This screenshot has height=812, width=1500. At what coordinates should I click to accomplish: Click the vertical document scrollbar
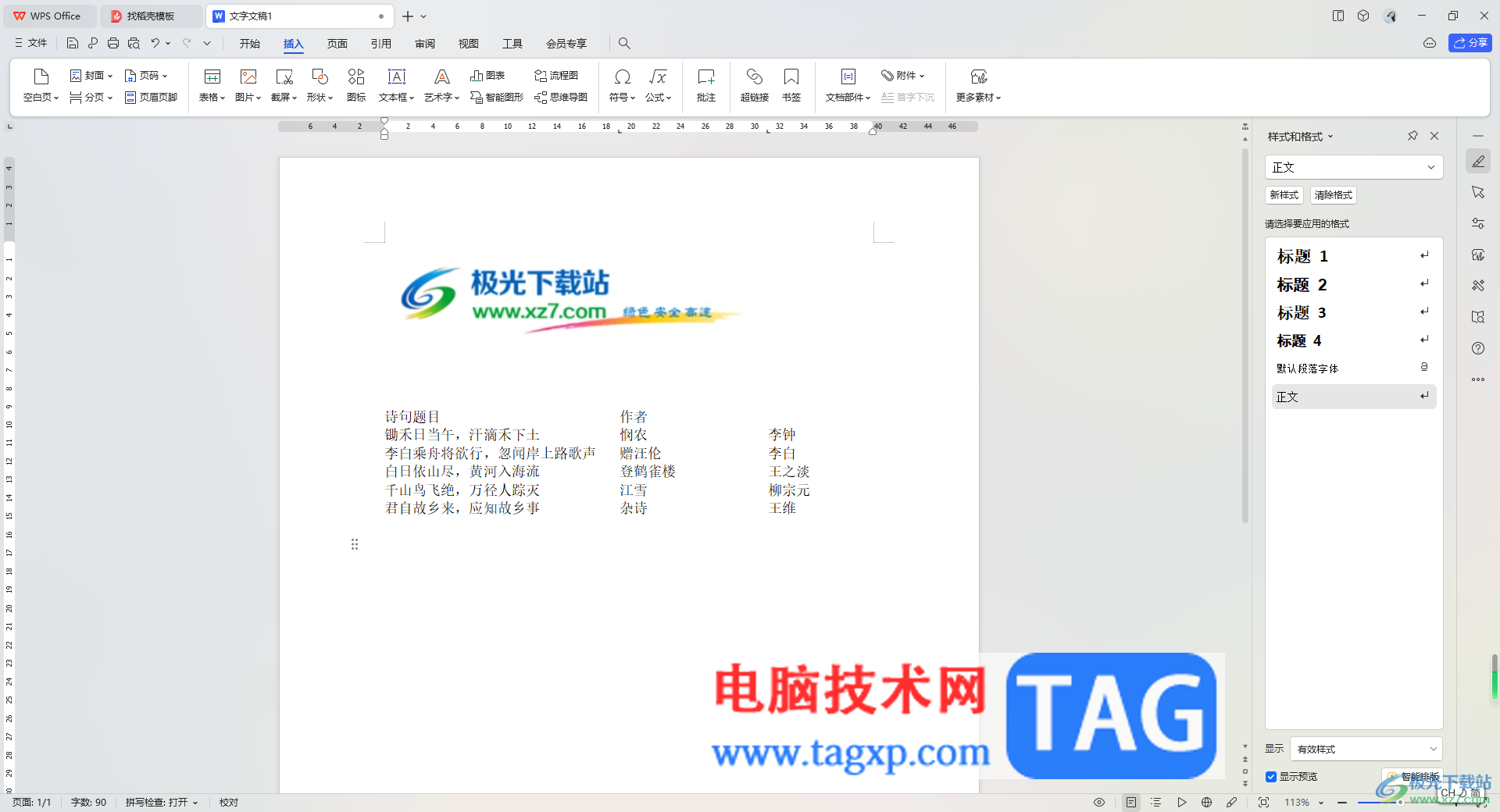[x=1245, y=336]
